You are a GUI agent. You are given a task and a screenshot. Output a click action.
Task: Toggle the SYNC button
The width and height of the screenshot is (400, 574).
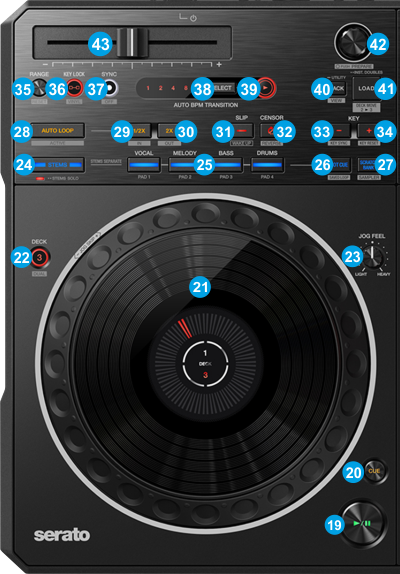[109, 88]
